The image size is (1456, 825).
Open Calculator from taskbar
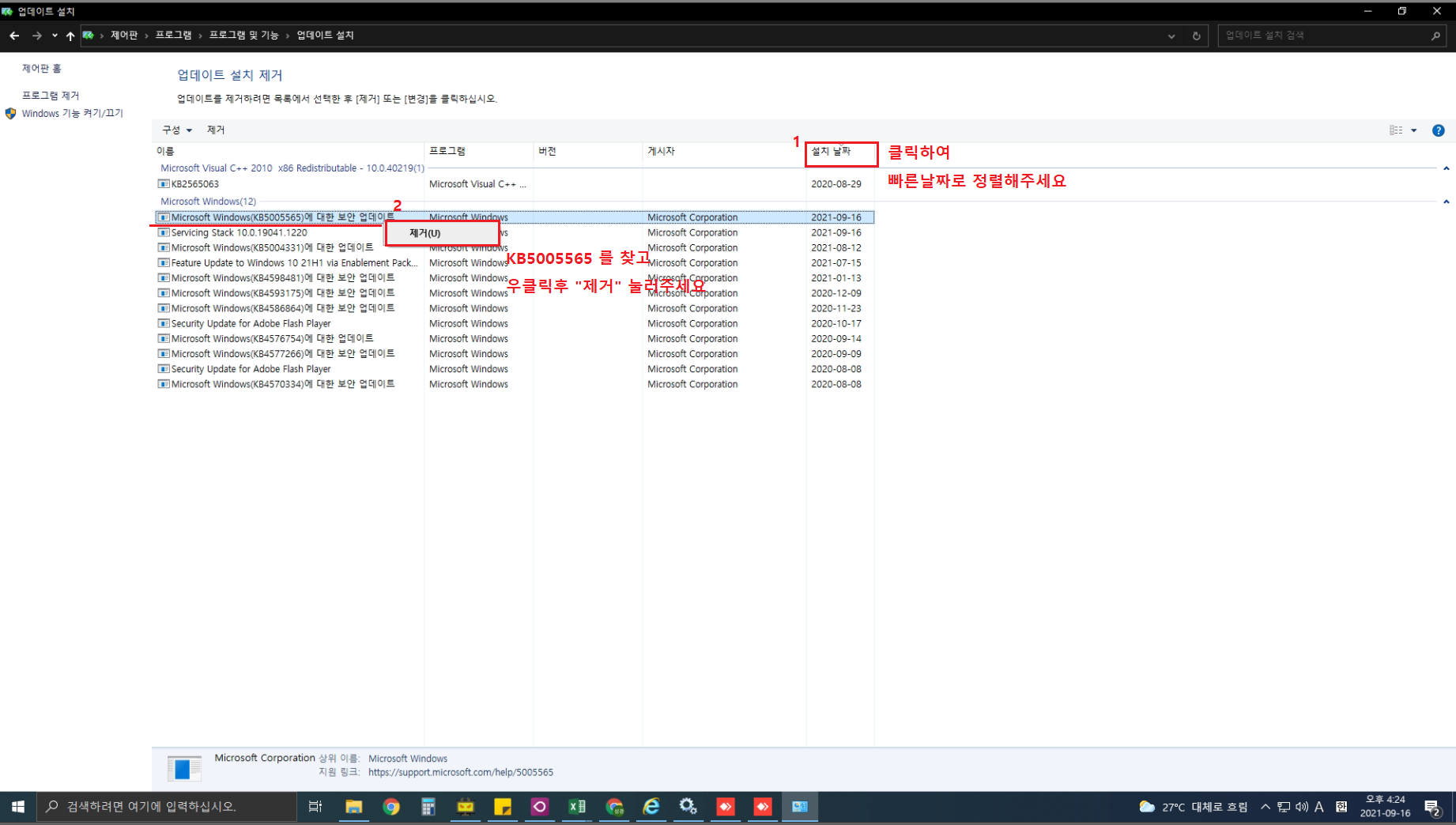428,807
